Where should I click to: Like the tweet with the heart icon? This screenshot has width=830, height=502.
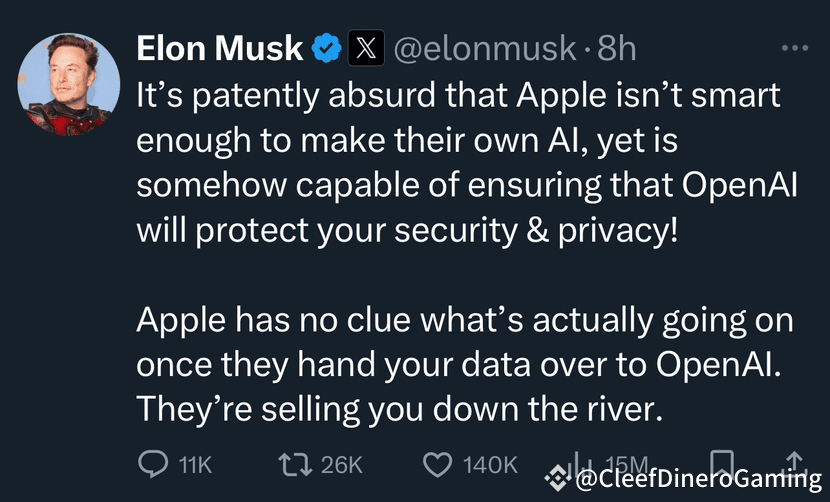tap(438, 464)
